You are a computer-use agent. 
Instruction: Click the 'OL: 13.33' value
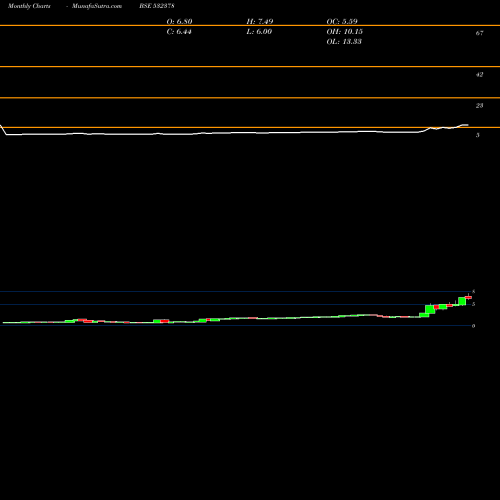click(x=344, y=42)
